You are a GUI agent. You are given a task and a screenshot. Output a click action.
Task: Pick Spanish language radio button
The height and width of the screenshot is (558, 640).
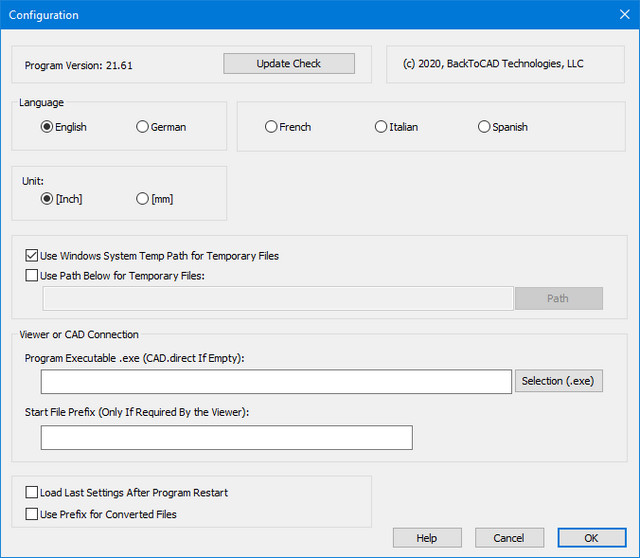484,127
